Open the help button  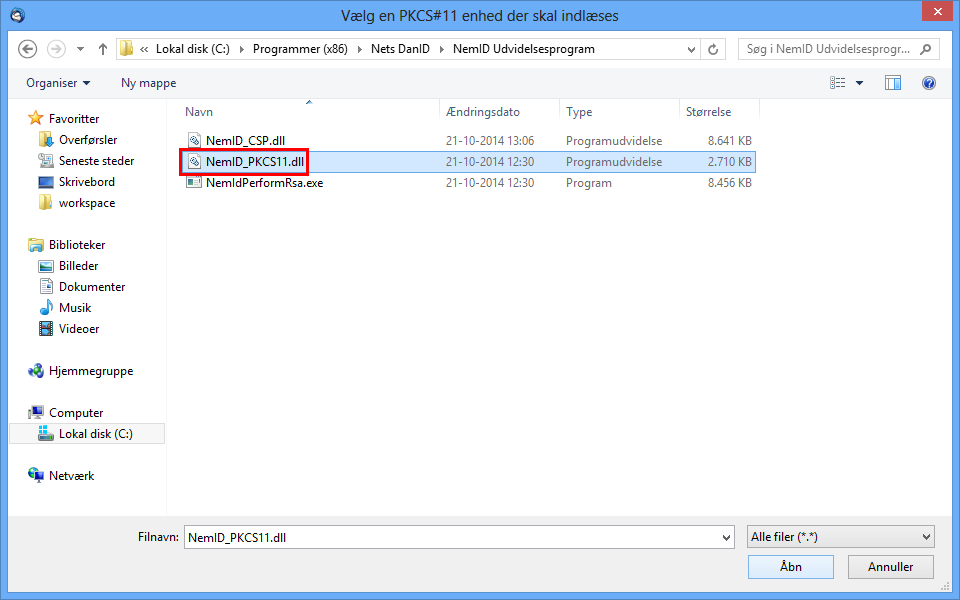coord(929,83)
